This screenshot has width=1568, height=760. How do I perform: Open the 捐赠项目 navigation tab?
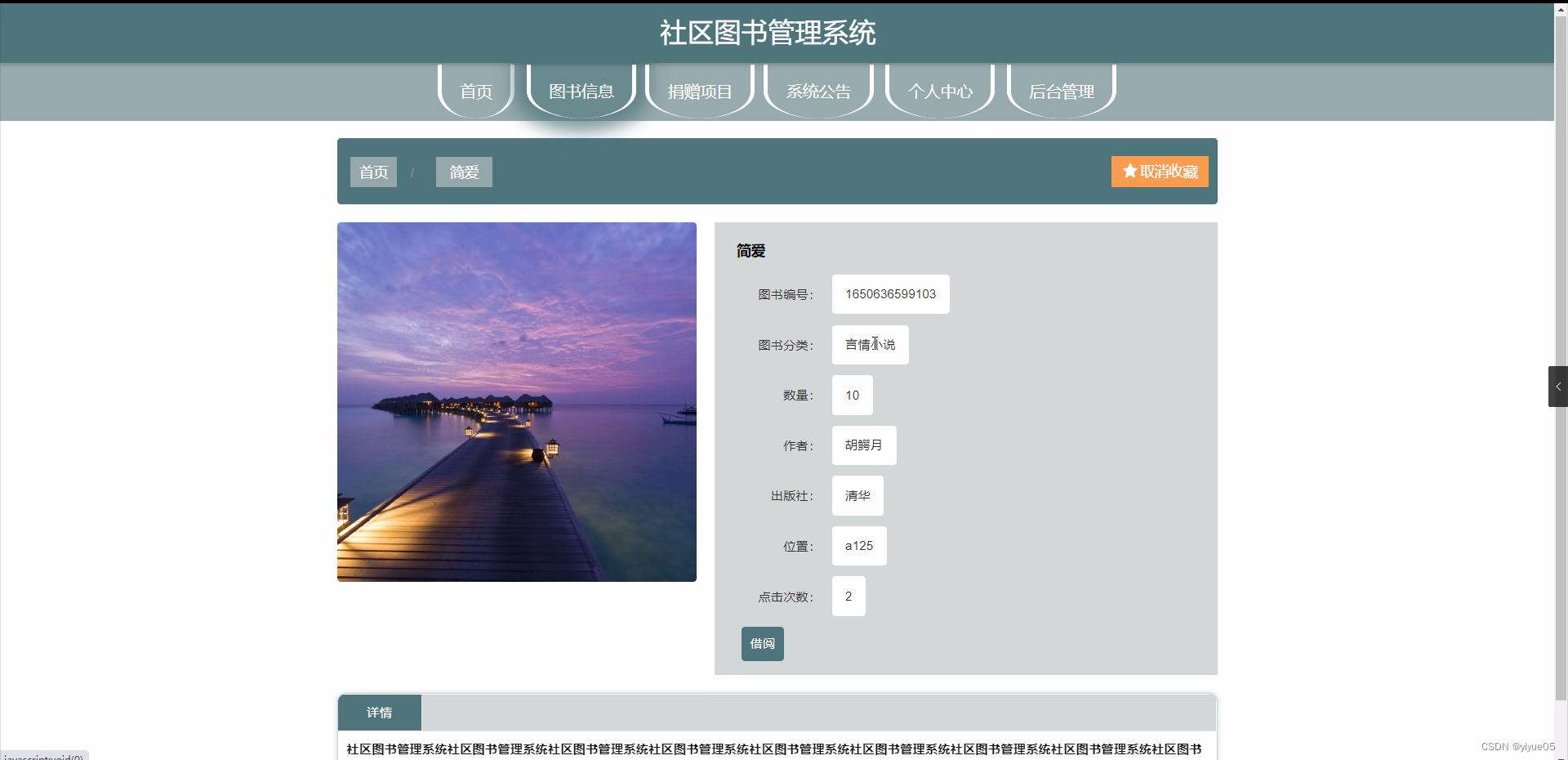point(700,91)
